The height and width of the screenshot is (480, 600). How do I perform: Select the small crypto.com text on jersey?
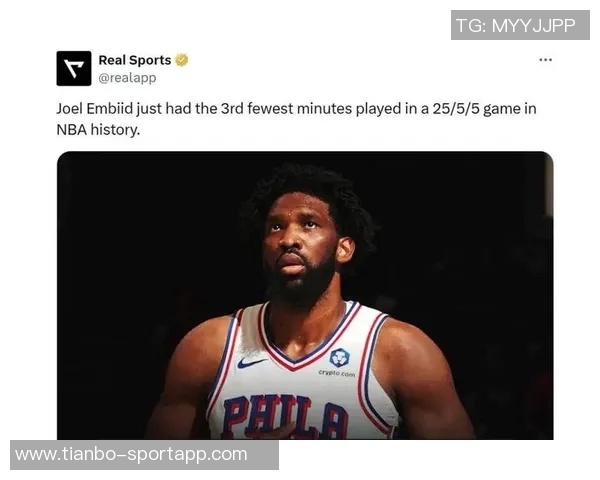(337, 373)
